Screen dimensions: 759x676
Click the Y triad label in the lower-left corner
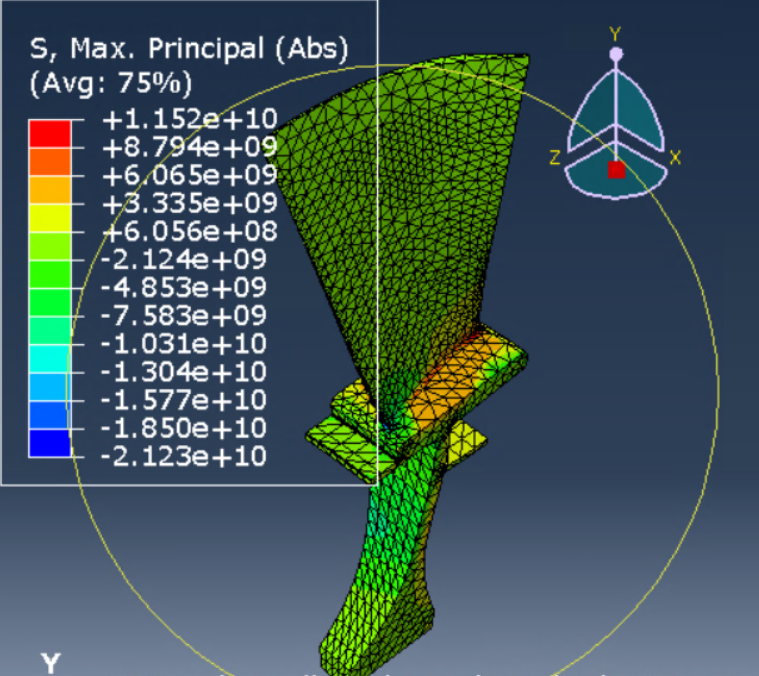[x=51, y=663]
